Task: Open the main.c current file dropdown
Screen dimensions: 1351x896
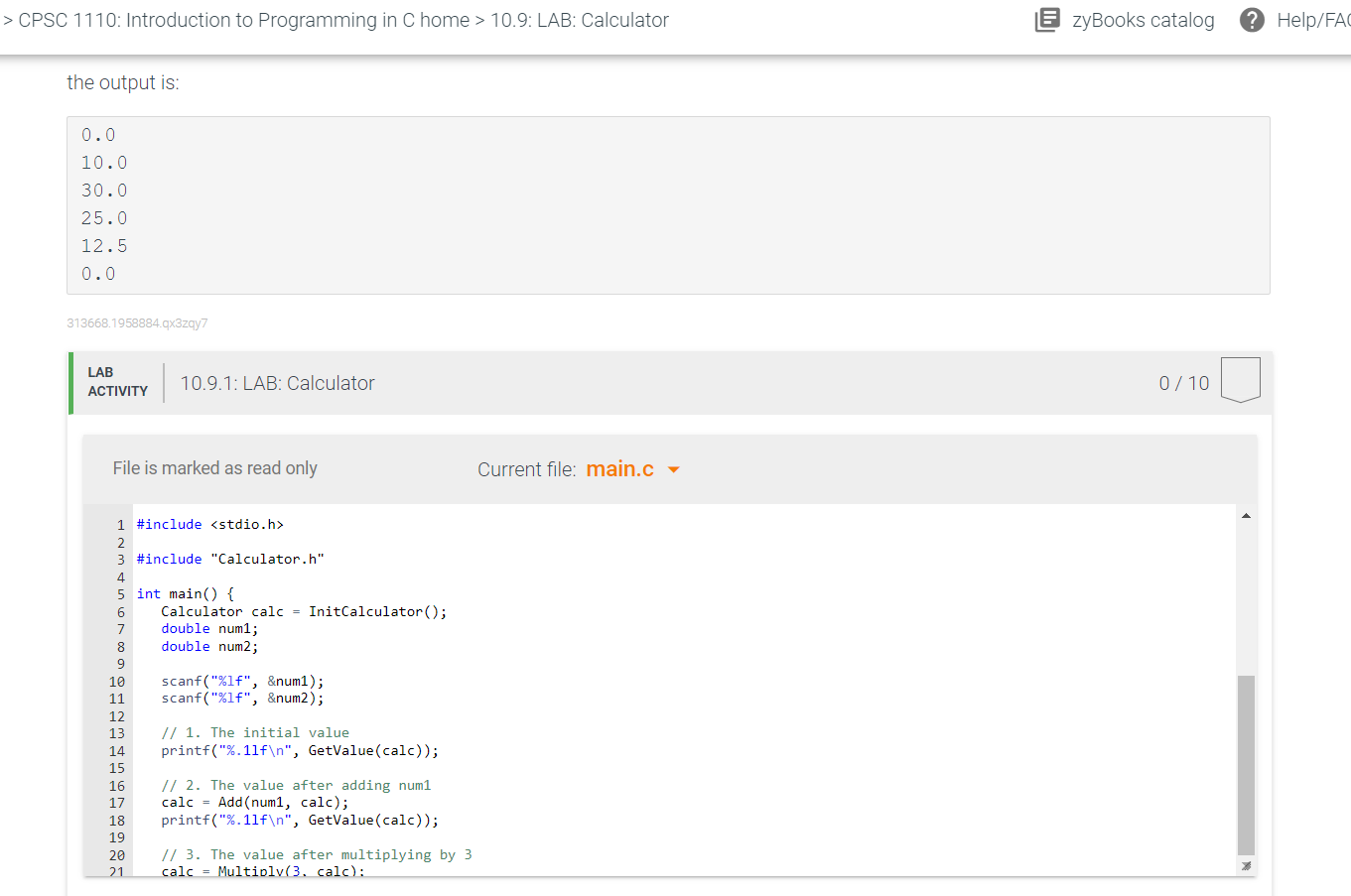Action: 632,468
